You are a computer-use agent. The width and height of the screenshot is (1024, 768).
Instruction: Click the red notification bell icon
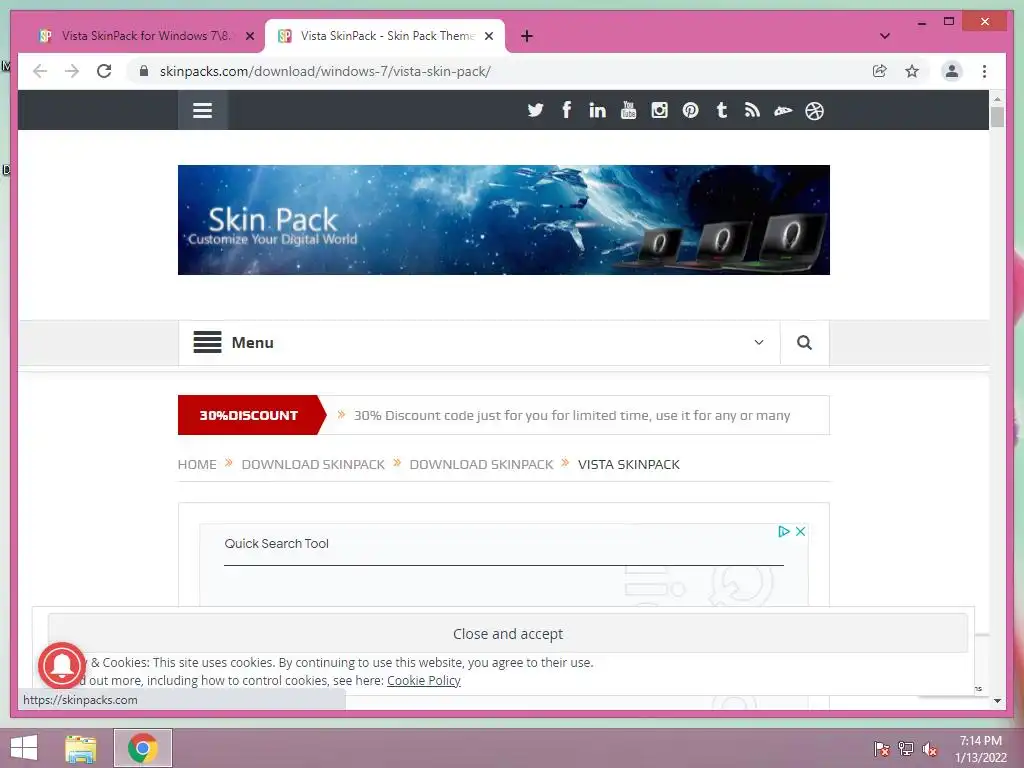coord(61,665)
